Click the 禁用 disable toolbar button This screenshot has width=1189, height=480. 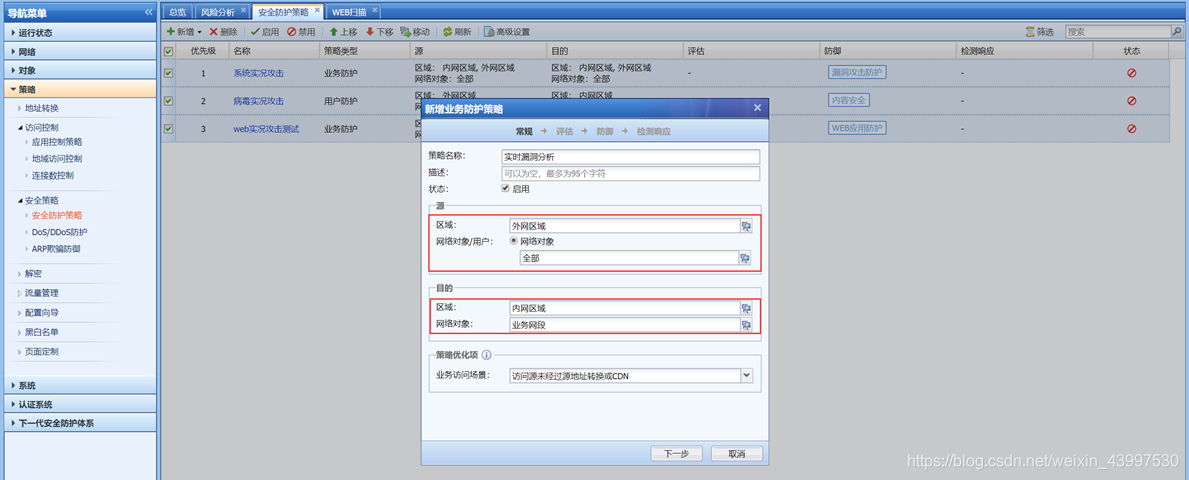tap(301, 32)
